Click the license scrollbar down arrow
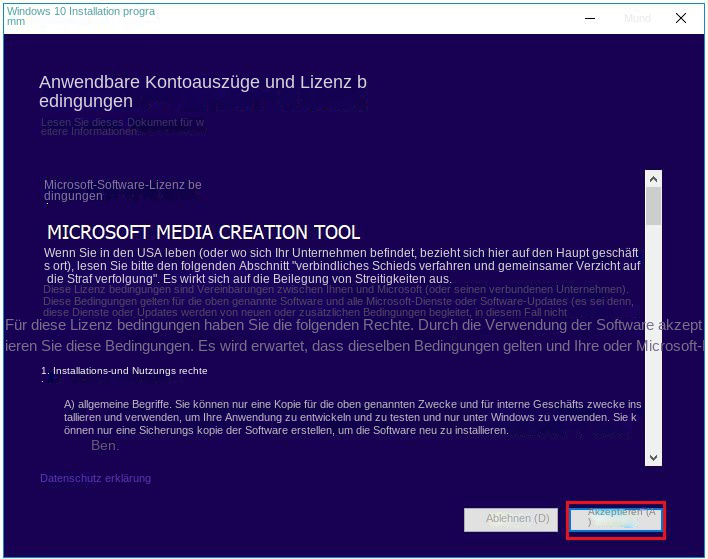 [x=653, y=457]
